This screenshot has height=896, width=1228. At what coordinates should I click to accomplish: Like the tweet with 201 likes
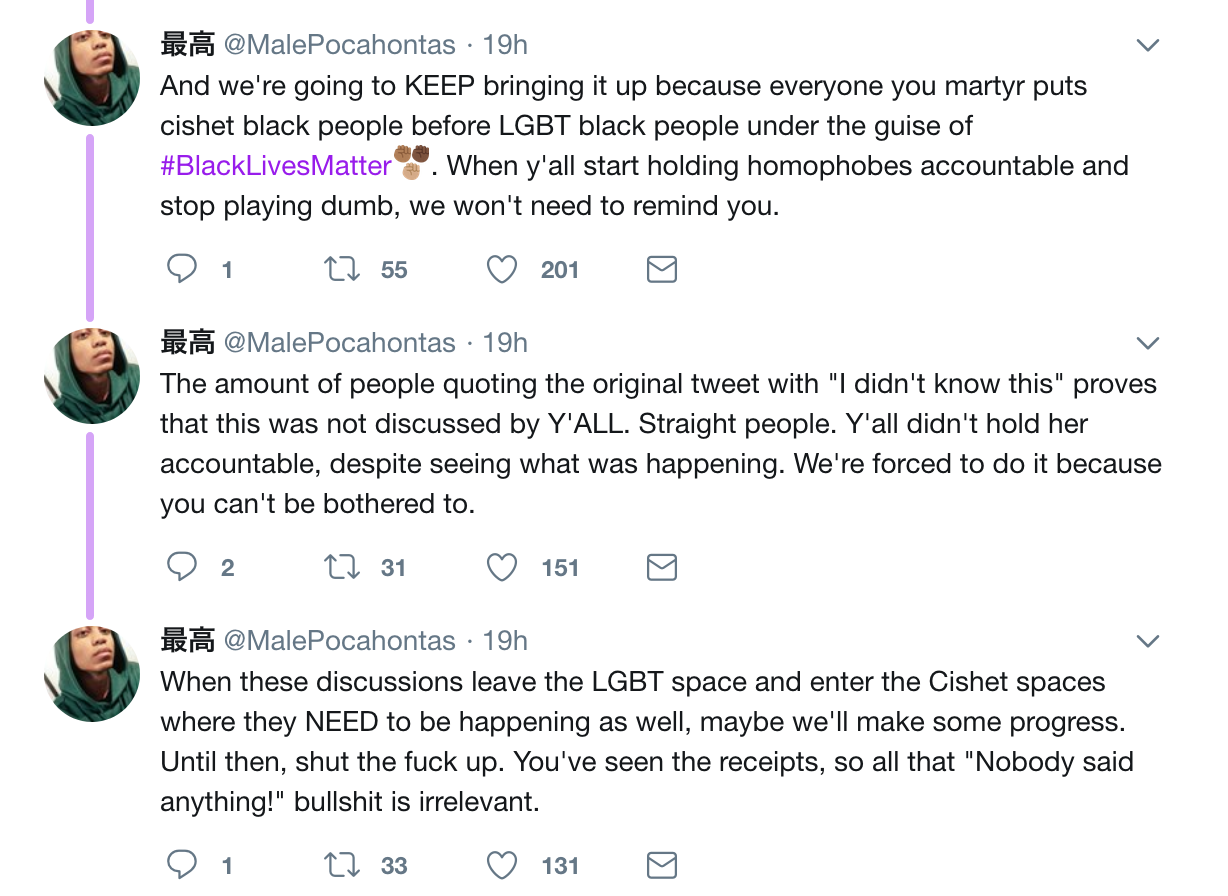coord(502,269)
